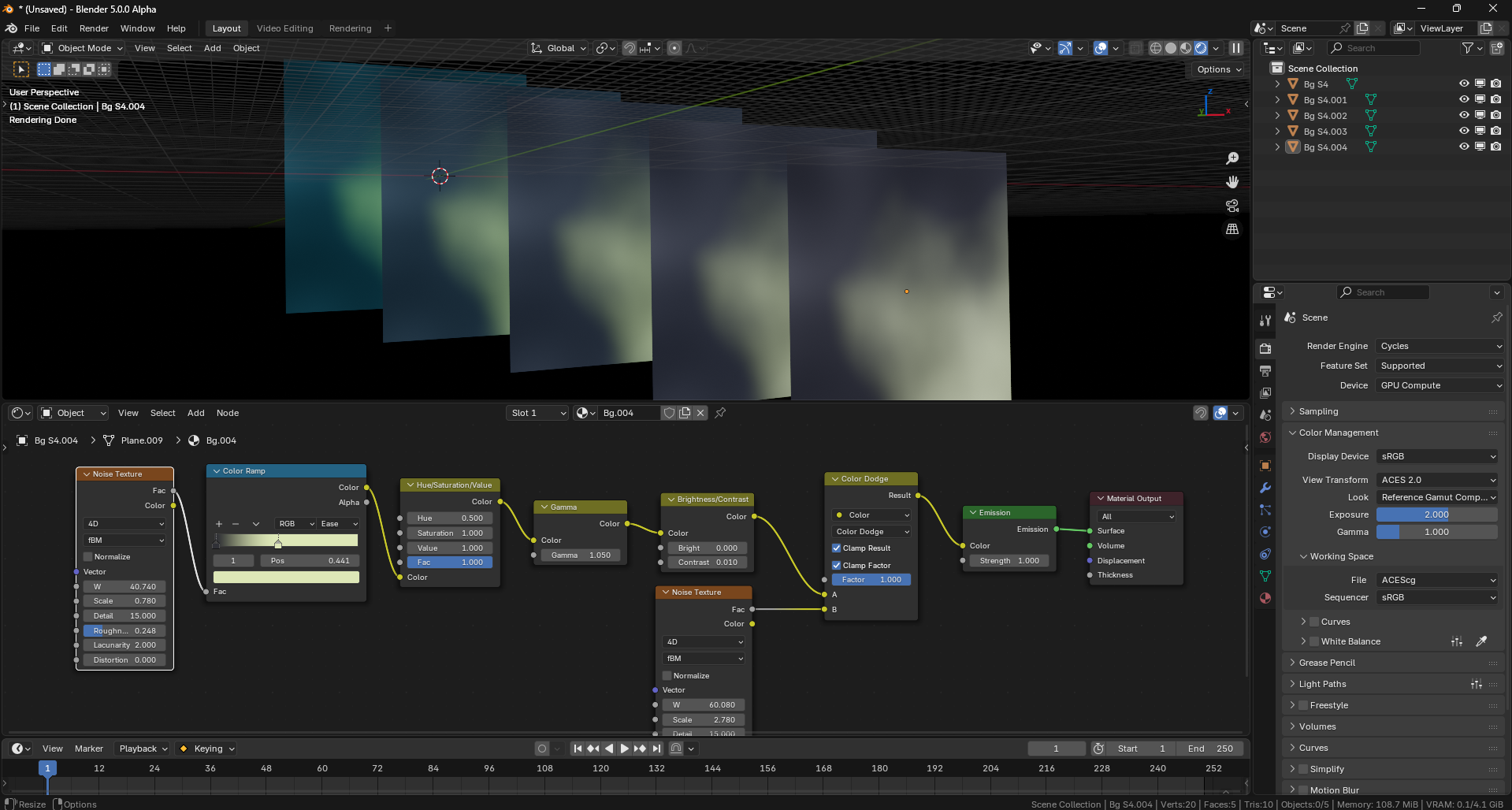Click the Keying popover button
Viewport: 1512px width, 810px height.
[x=208, y=749]
